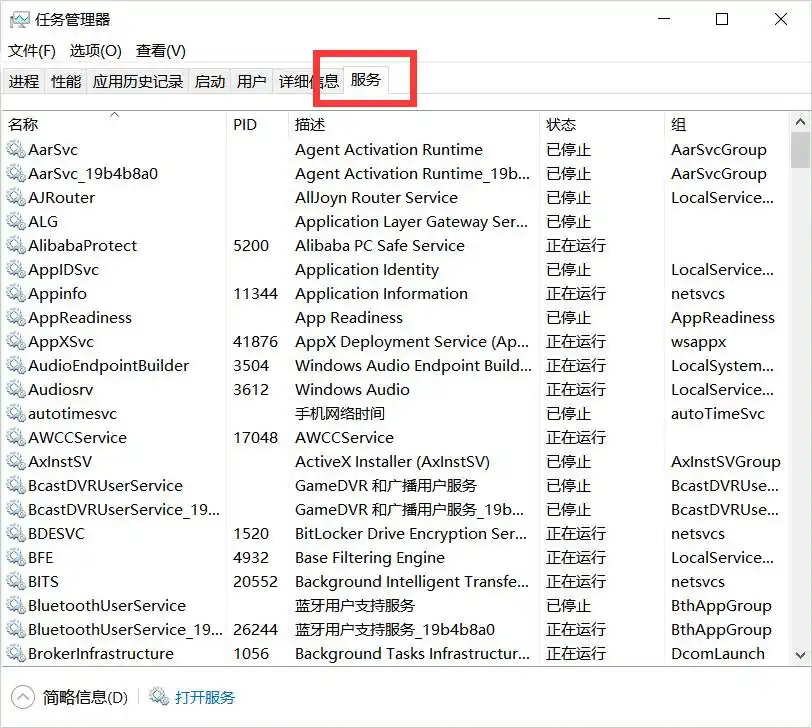Click the service icon next to BFE
Viewport: 812px width, 728px height.
pyautogui.click(x=16, y=558)
